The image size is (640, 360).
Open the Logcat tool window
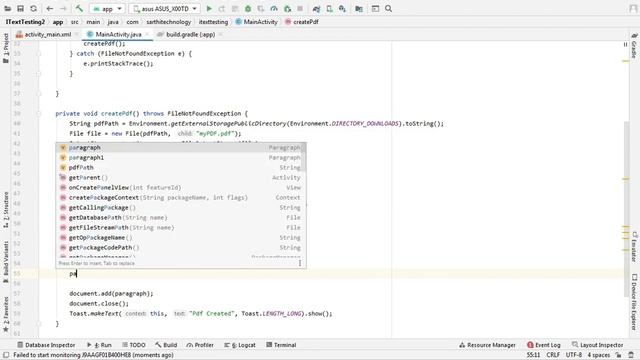pyautogui.click(x=240, y=345)
